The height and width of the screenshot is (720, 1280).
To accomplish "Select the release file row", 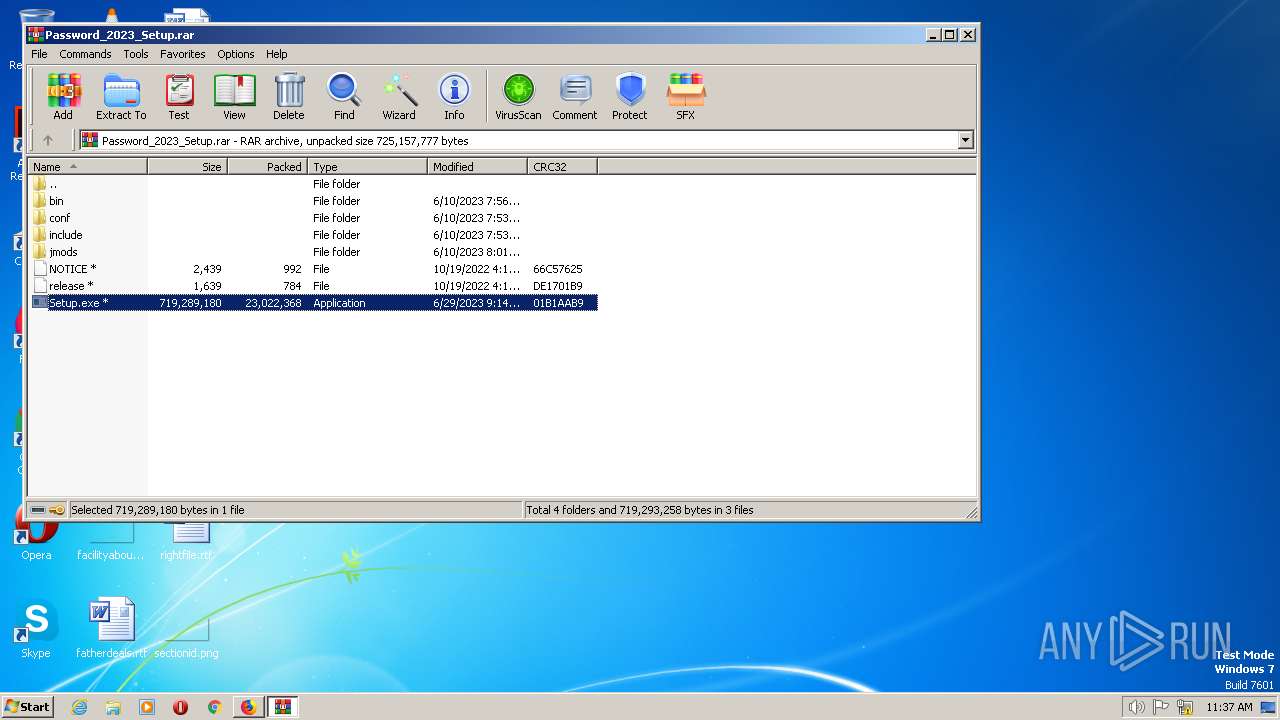I will (x=314, y=286).
